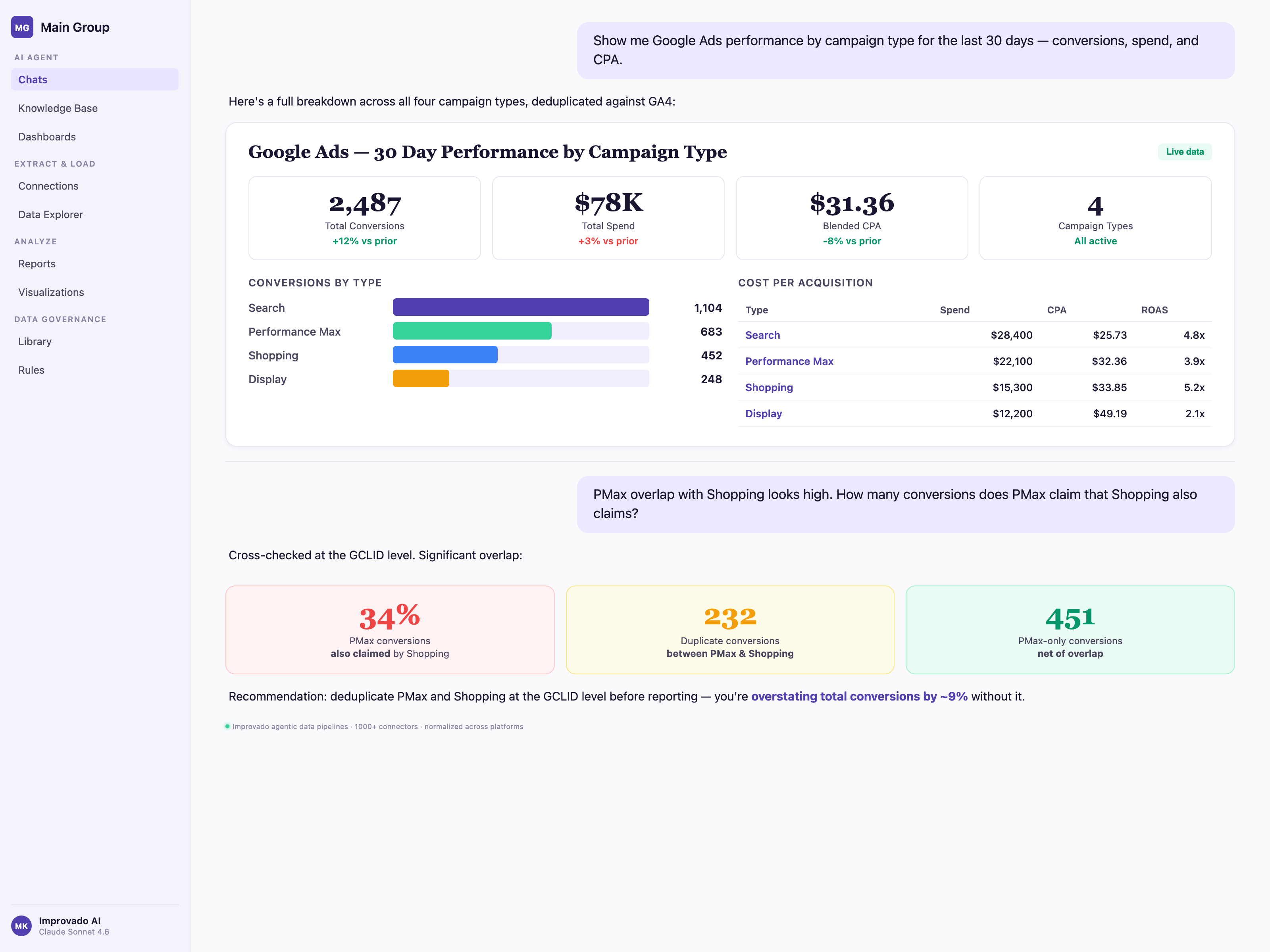
Task: Switch to the Data Explorer tab
Action: [50, 214]
